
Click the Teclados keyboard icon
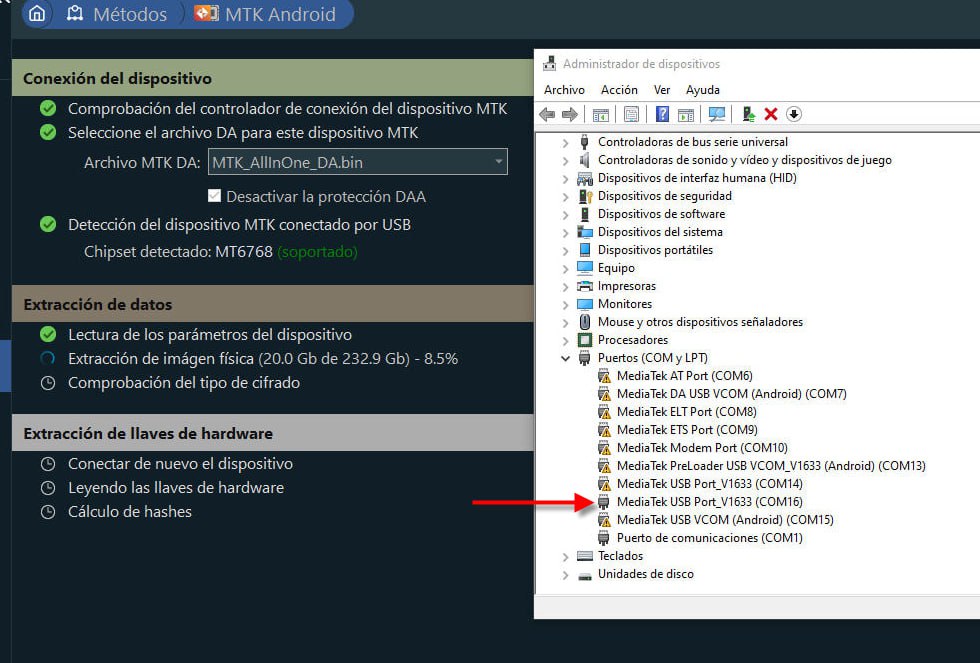585,556
